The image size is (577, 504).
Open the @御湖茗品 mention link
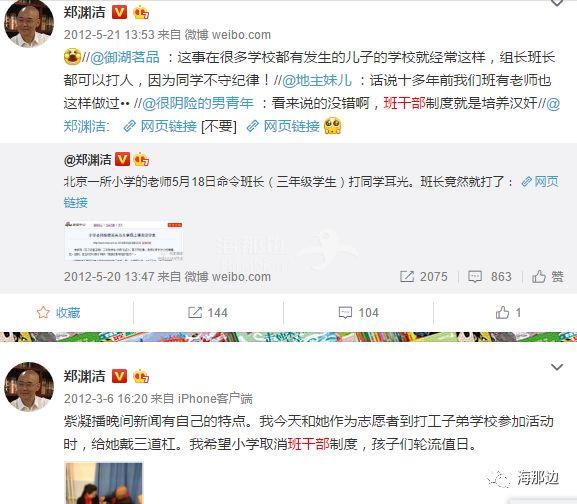click(x=125, y=58)
